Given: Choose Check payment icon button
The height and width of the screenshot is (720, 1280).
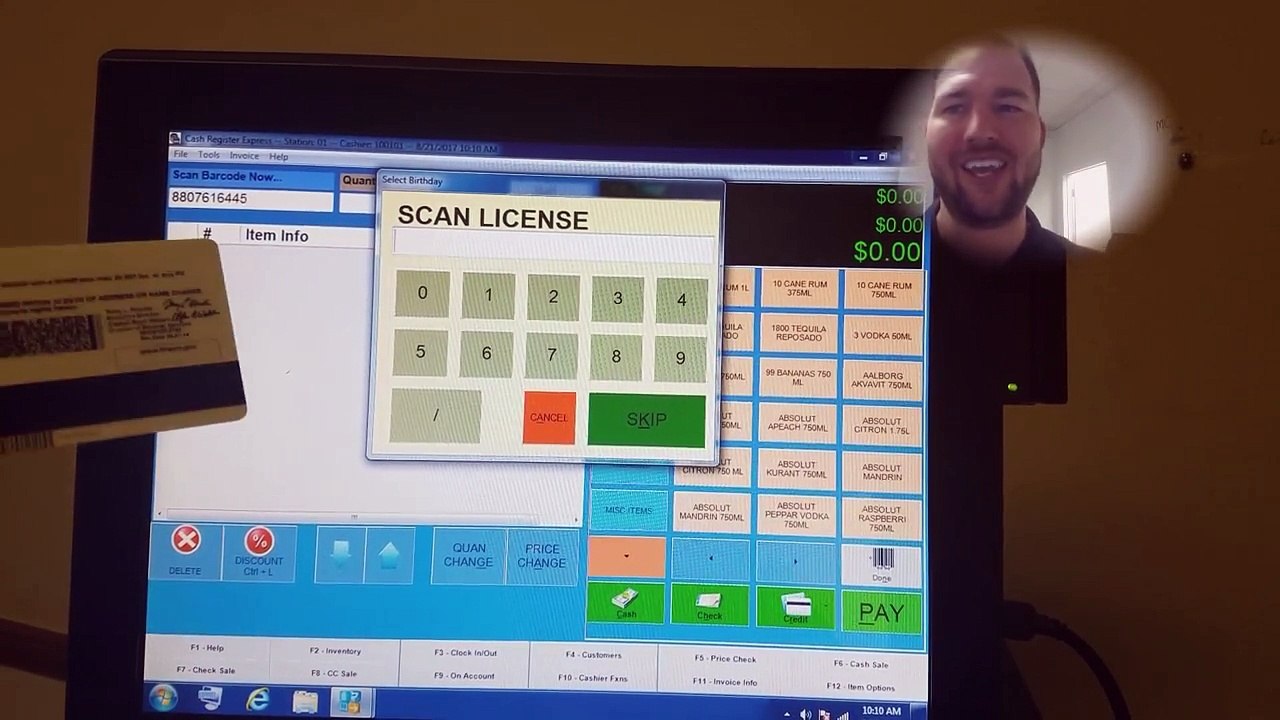Looking at the screenshot, I should coord(709,606).
